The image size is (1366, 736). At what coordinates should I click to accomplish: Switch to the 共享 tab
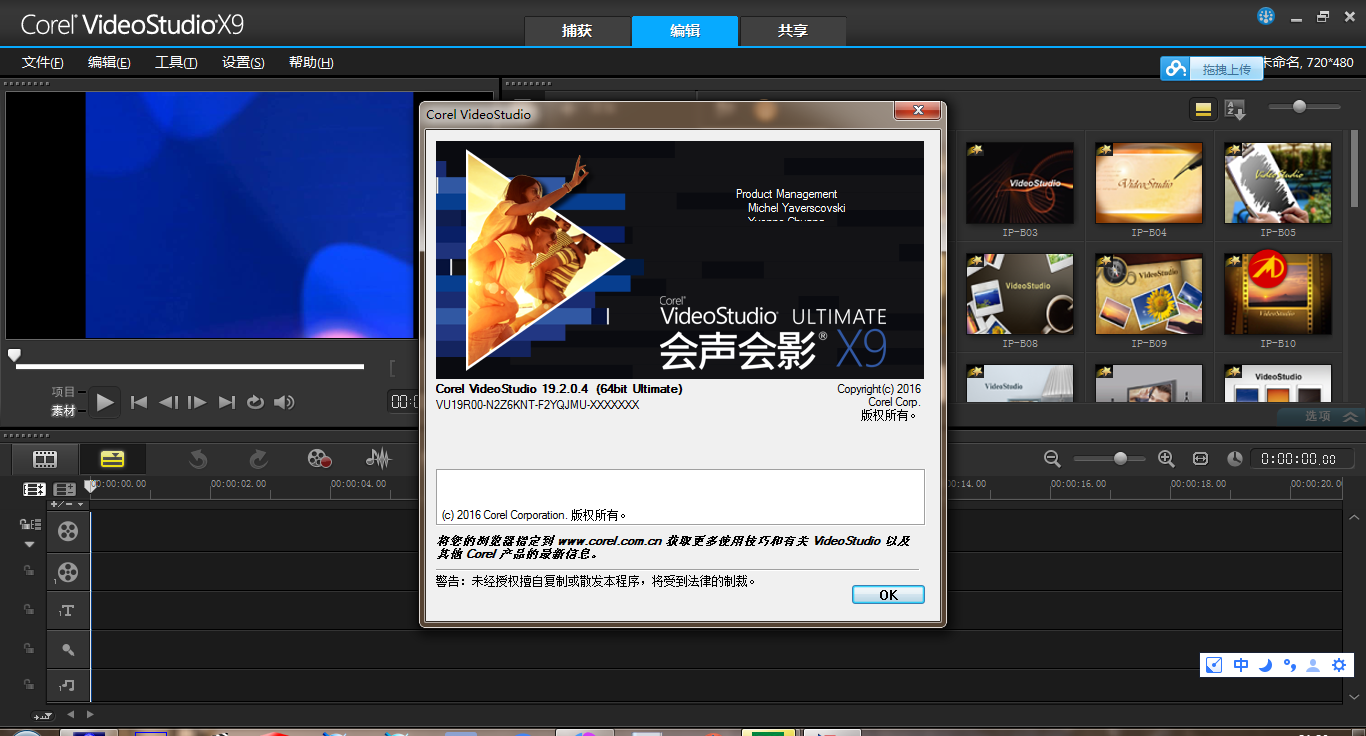tap(793, 31)
